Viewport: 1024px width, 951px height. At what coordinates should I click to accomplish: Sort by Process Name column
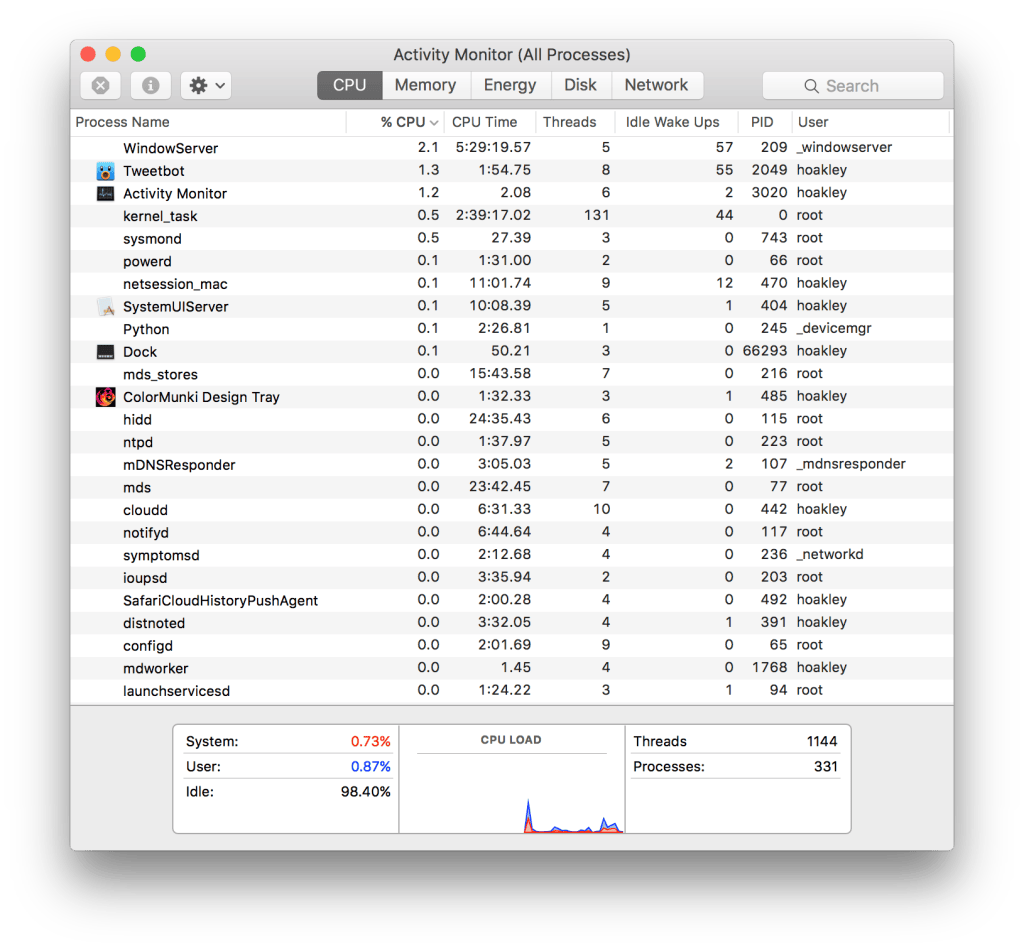(x=208, y=122)
